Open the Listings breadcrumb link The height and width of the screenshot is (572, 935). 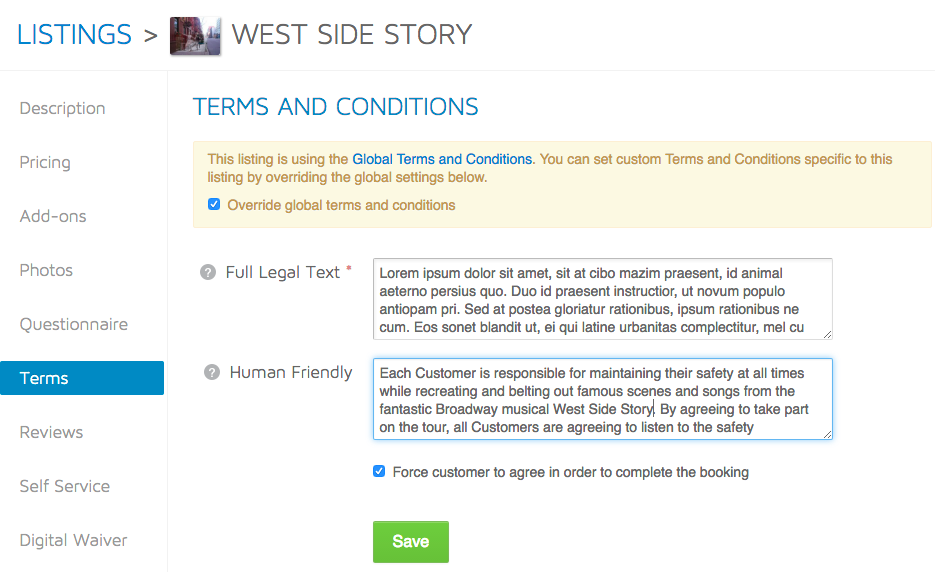click(74, 35)
